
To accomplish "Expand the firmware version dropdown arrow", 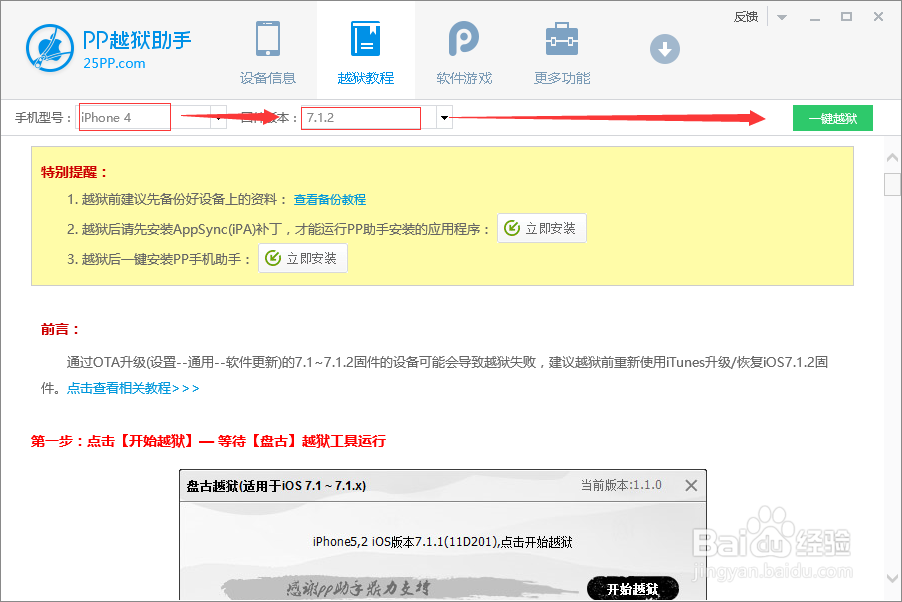I will point(444,118).
